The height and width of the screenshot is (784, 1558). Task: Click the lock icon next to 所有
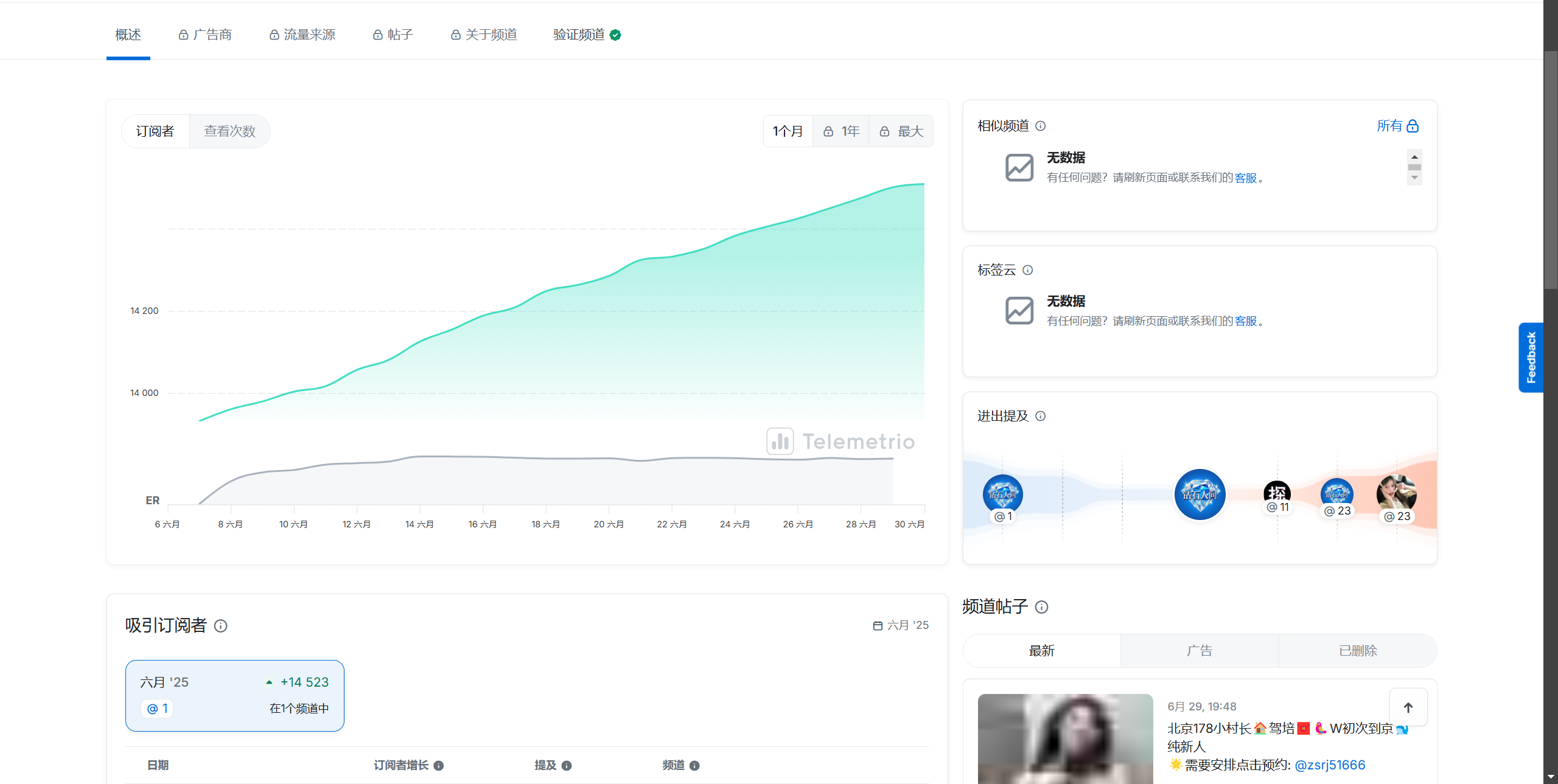click(x=1413, y=126)
